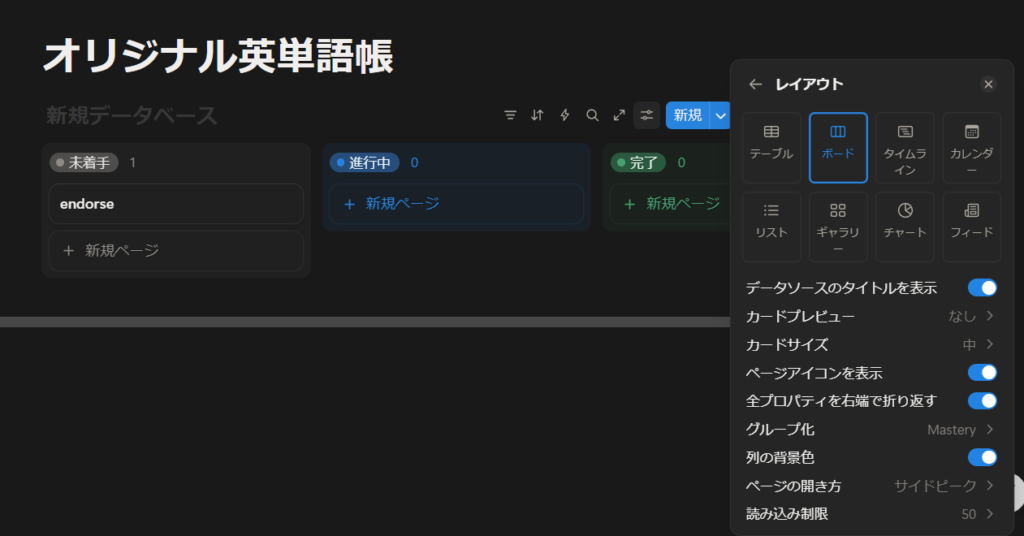Select the テーブル layout option
Image resolution: width=1024 pixels, height=536 pixels.
pyautogui.click(x=771, y=147)
